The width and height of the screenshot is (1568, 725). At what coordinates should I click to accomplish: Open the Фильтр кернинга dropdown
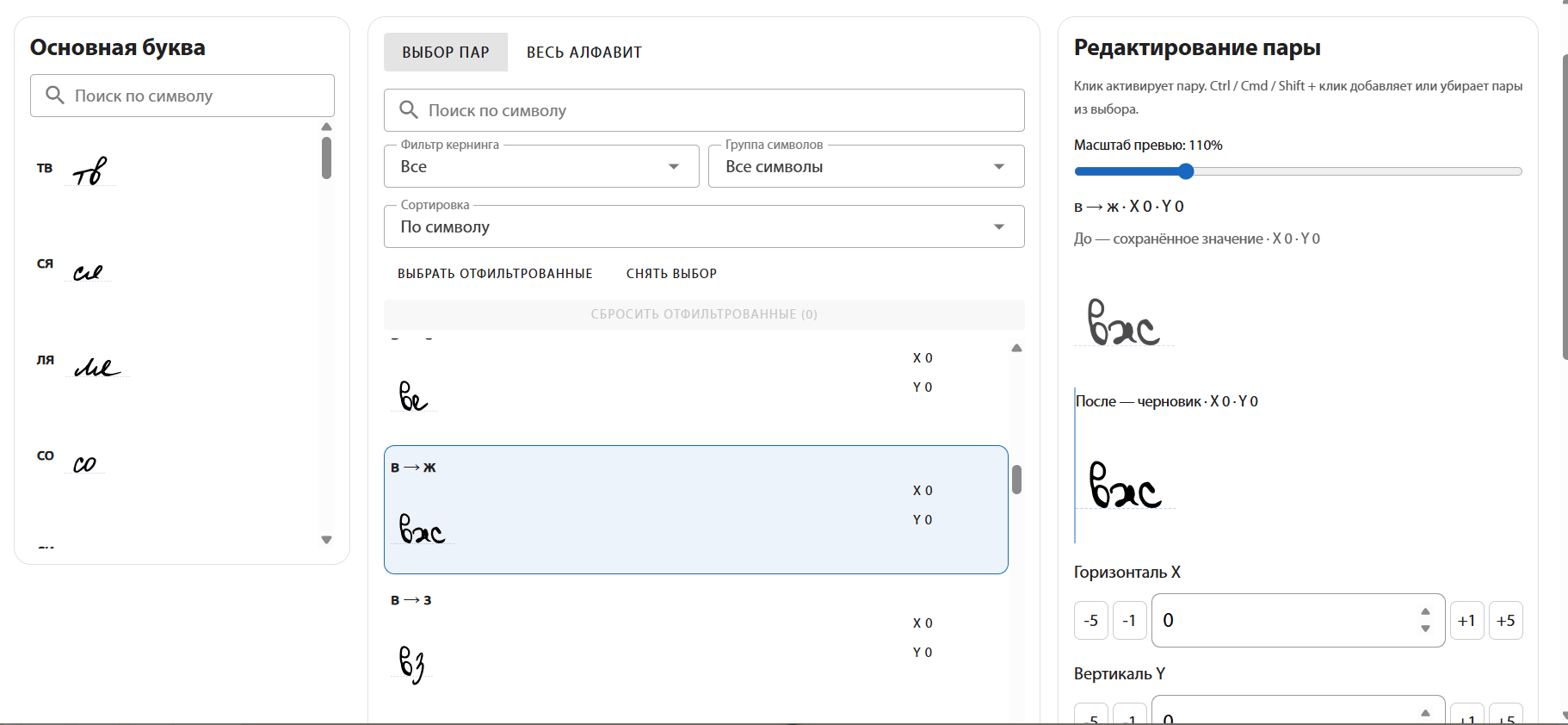pyautogui.click(x=541, y=166)
